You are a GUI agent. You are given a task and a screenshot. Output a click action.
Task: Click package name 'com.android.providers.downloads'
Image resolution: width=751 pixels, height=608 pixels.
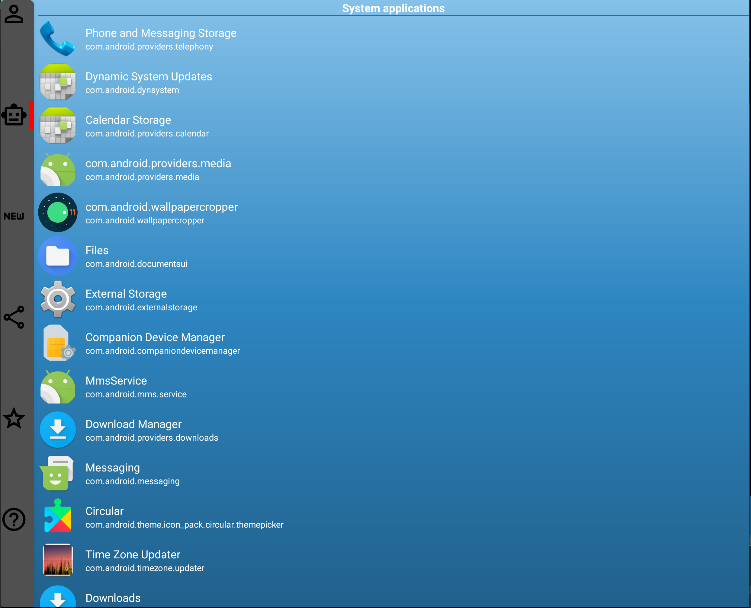click(152, 438)
